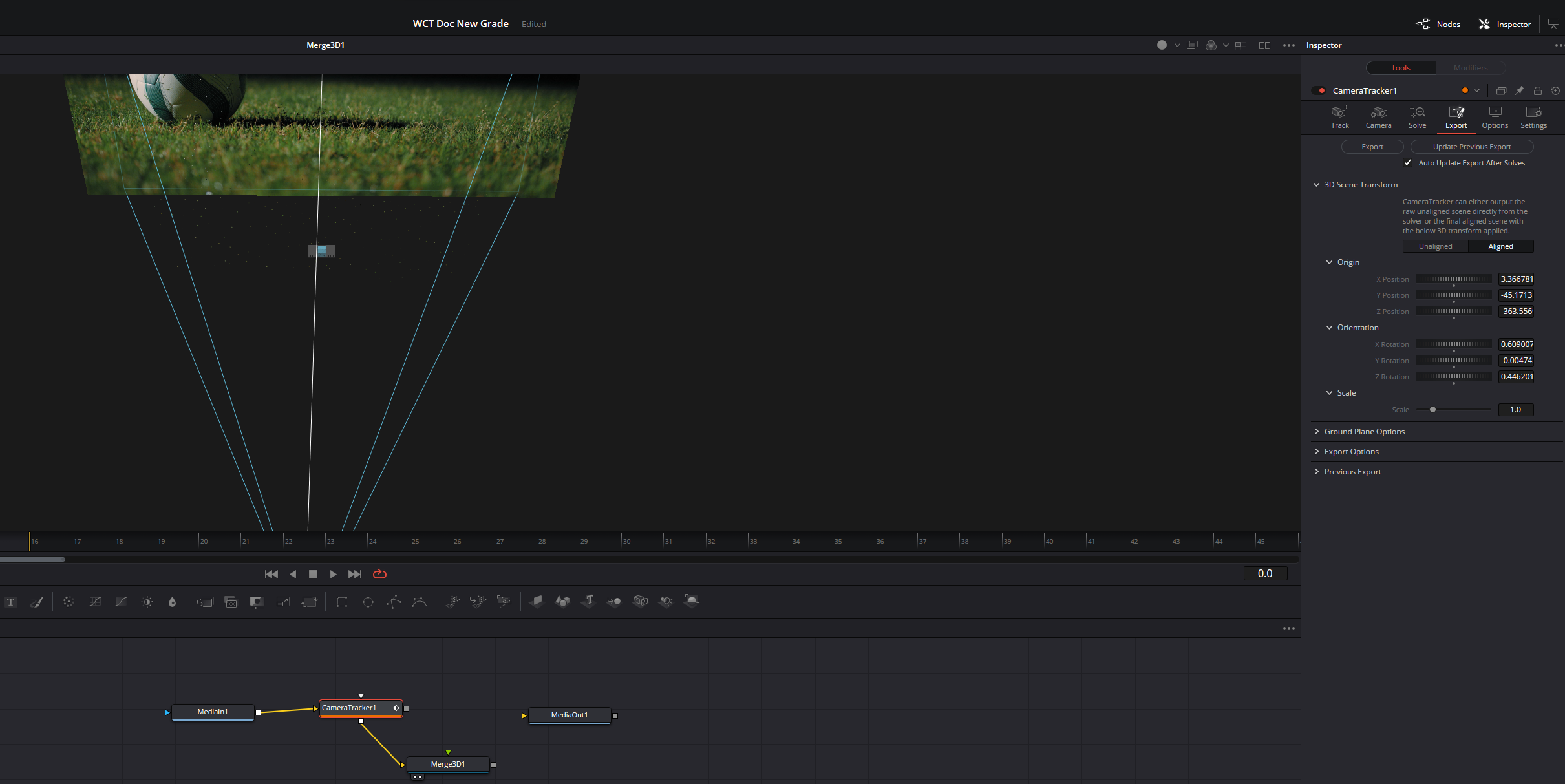Add the Color Curves tool

click(95, 602)
